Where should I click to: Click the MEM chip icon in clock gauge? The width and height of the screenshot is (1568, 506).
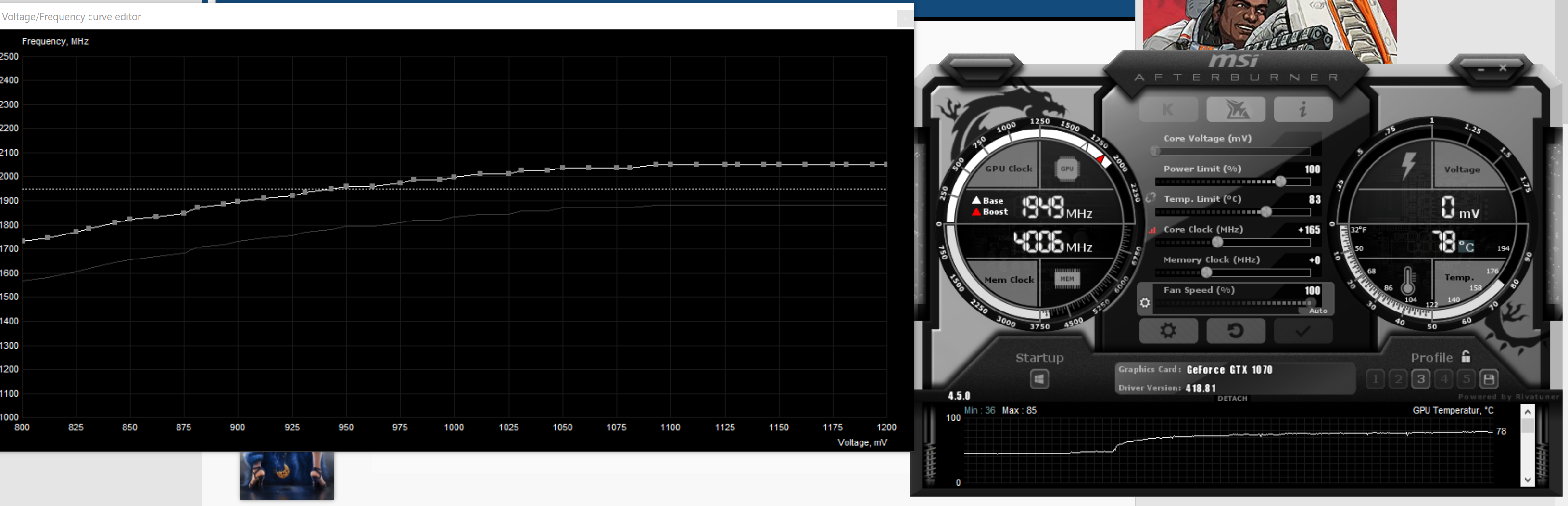pos(1067,279)
